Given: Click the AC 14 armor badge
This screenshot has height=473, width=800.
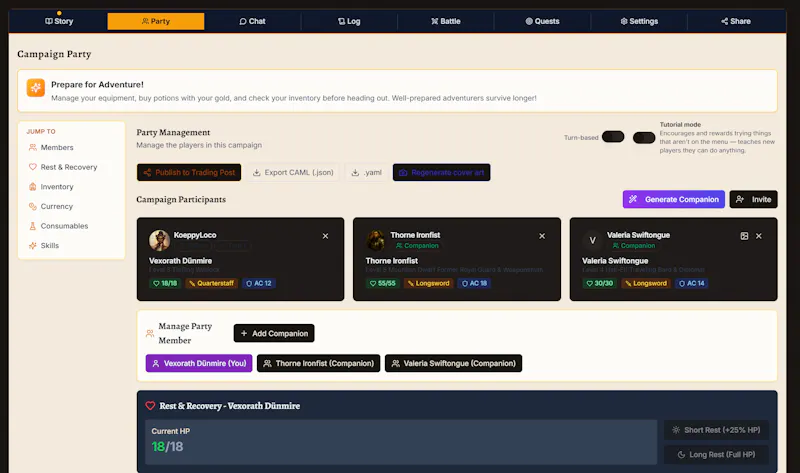Looking at the screenshot, I should (x=691, y=283).
